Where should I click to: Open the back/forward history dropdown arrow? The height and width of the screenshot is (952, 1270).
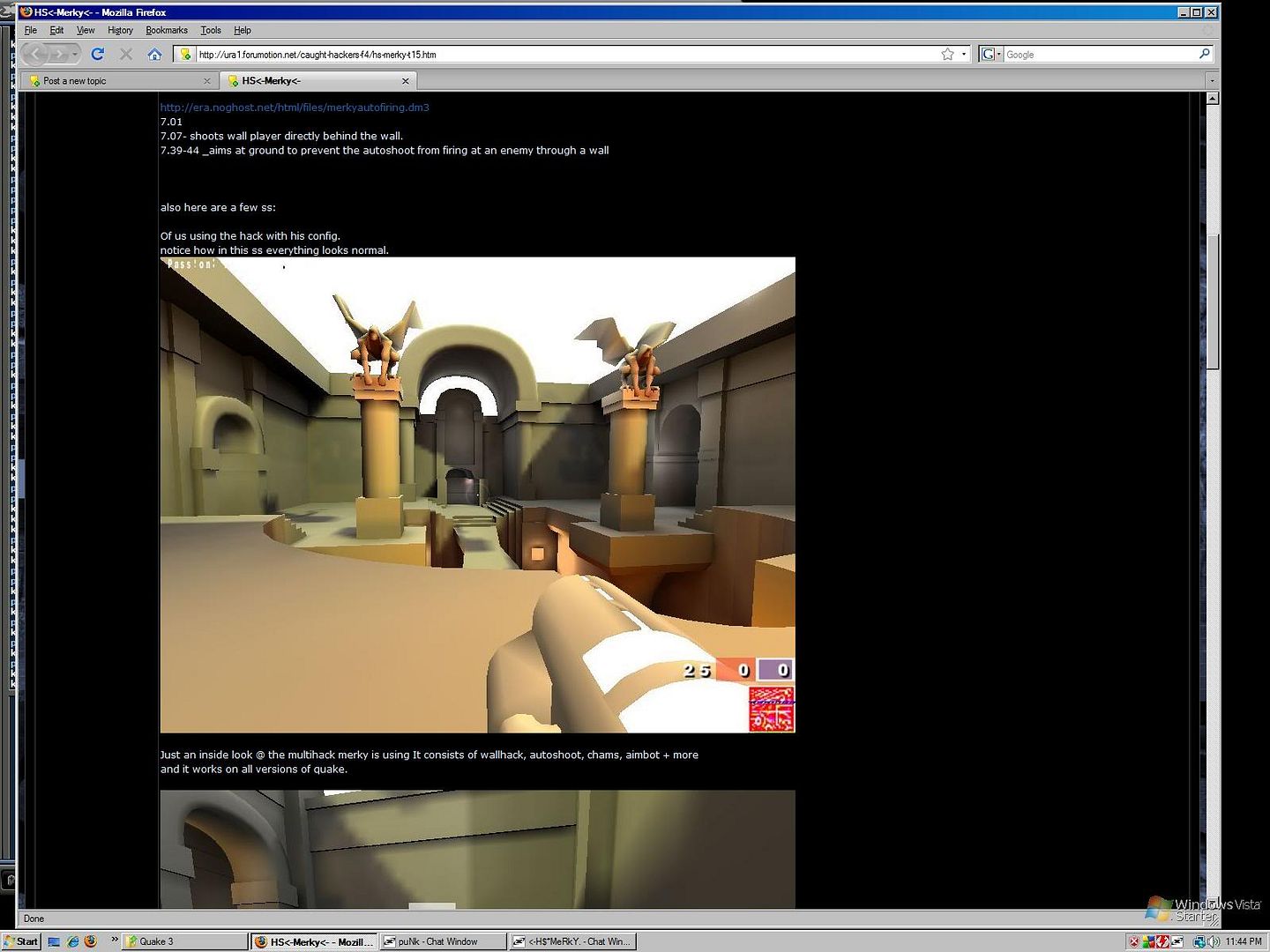click(x=76, y=55)
